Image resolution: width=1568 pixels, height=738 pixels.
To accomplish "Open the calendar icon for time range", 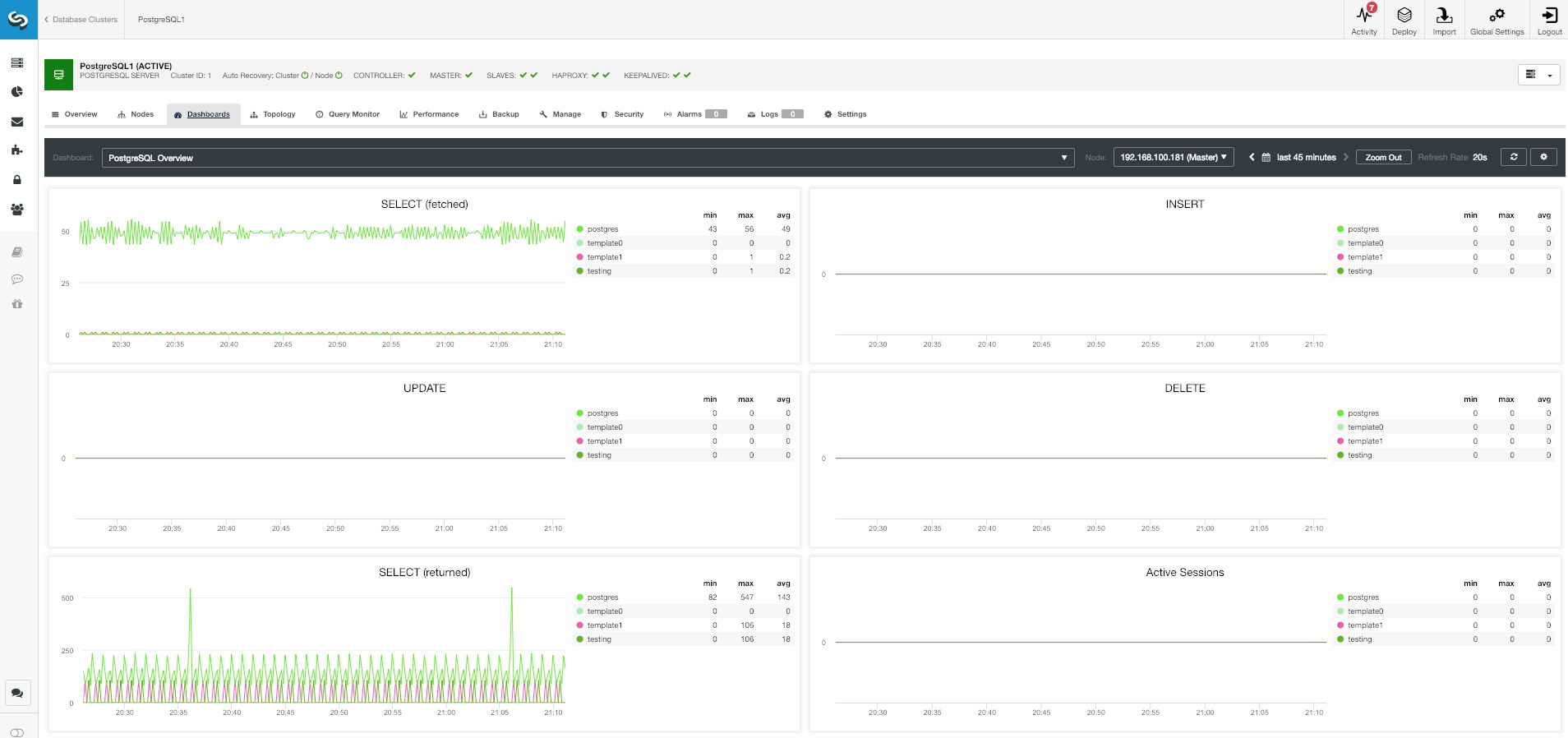I will pos(1266,157).
